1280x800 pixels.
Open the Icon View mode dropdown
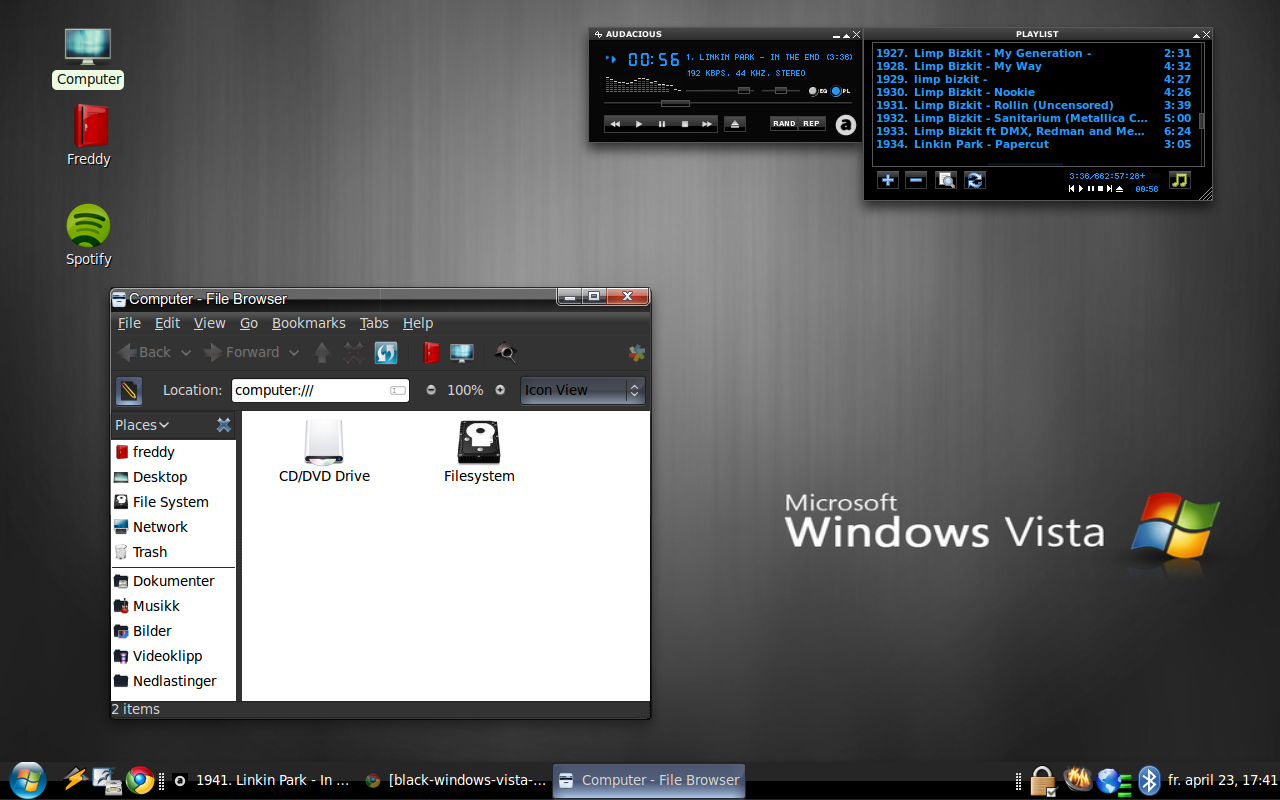click(x=582, y=390)
